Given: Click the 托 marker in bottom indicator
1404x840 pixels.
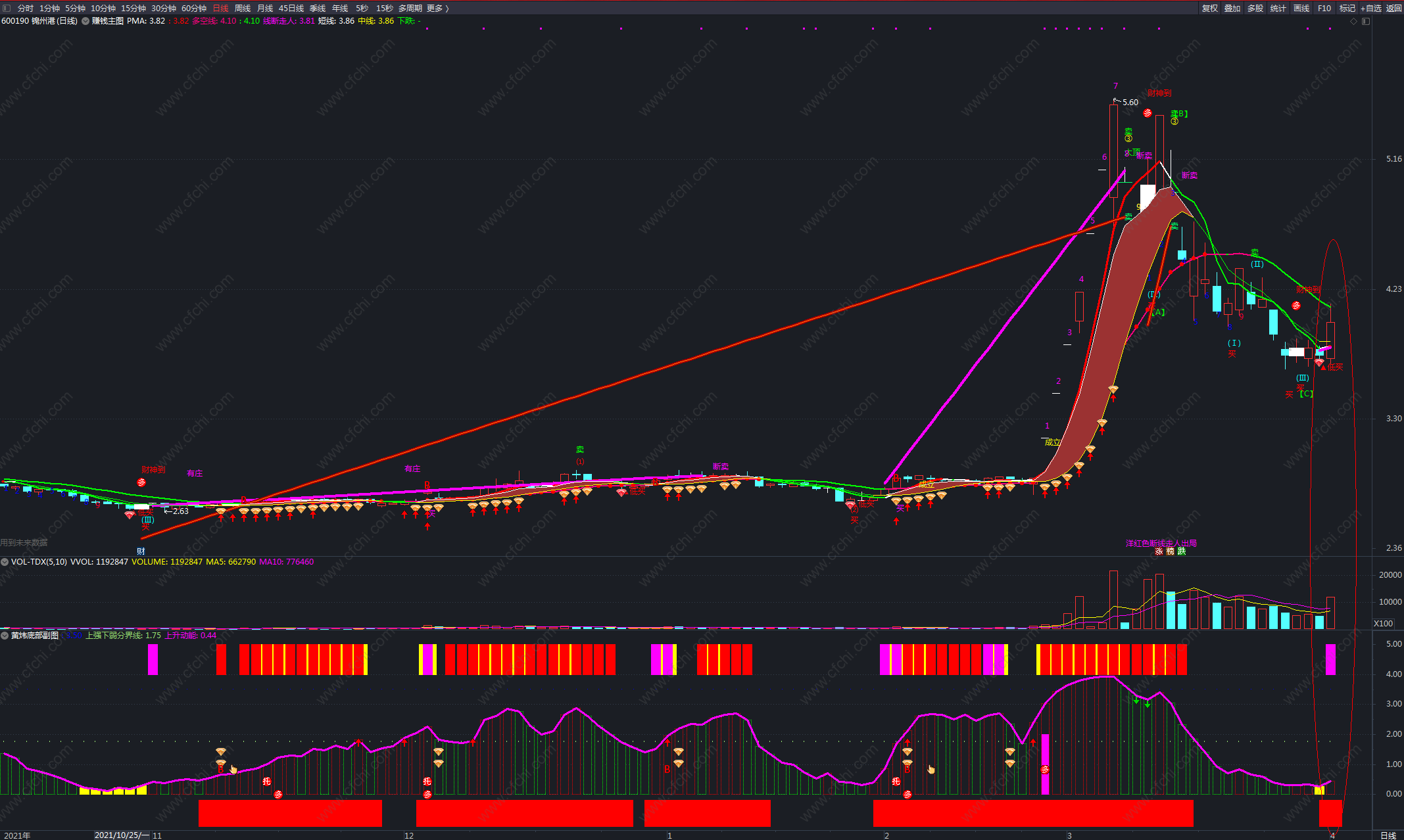Looking at the screenshot, I should point(266,782).
